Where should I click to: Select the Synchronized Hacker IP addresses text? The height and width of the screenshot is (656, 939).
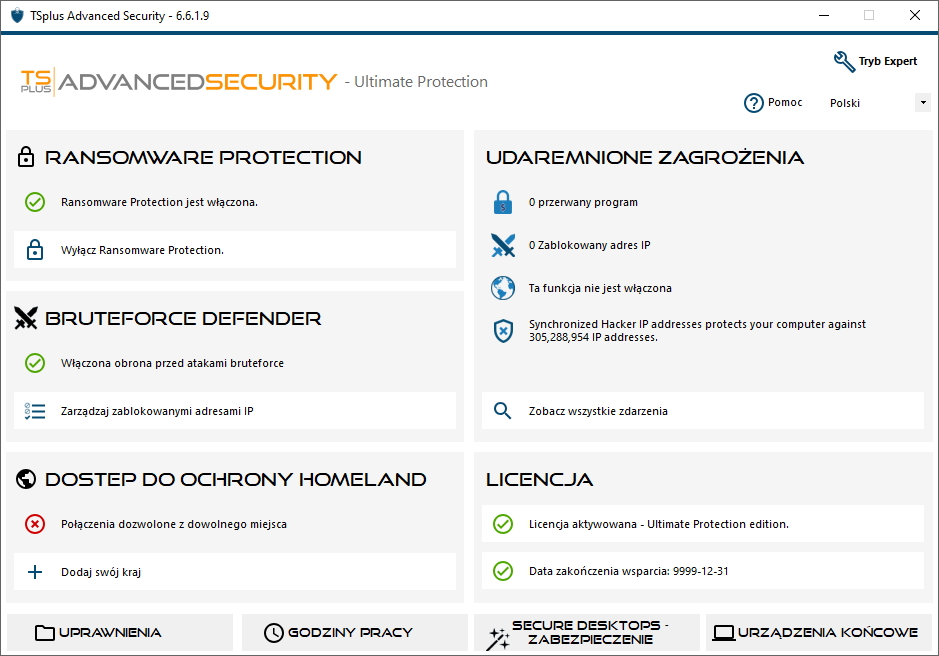click(x=697, y=331)
